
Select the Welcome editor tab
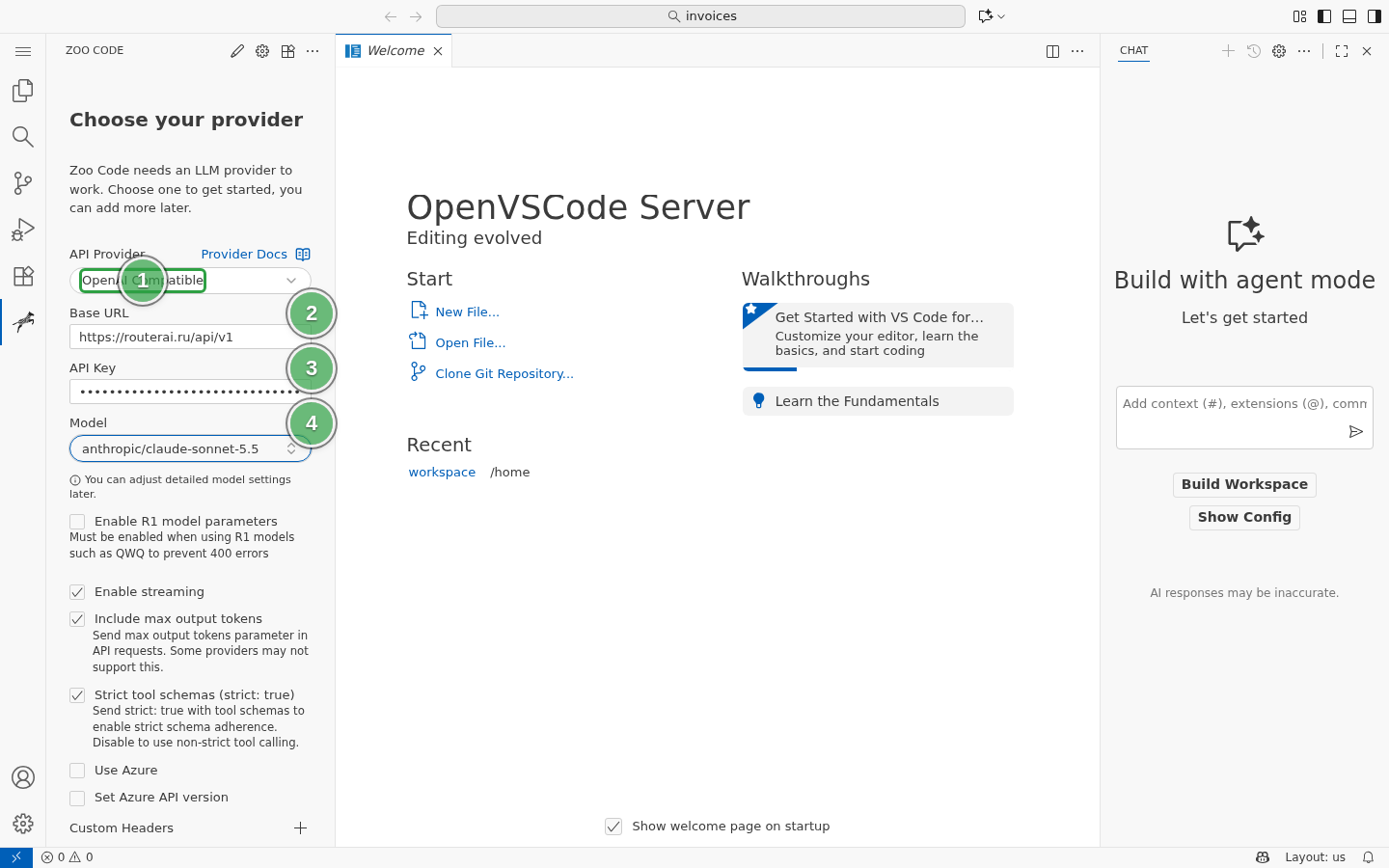tap(394, 51)
